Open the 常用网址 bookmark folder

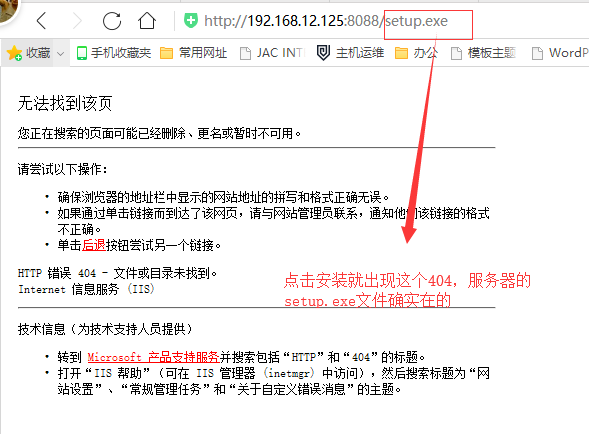pos(193,53)
